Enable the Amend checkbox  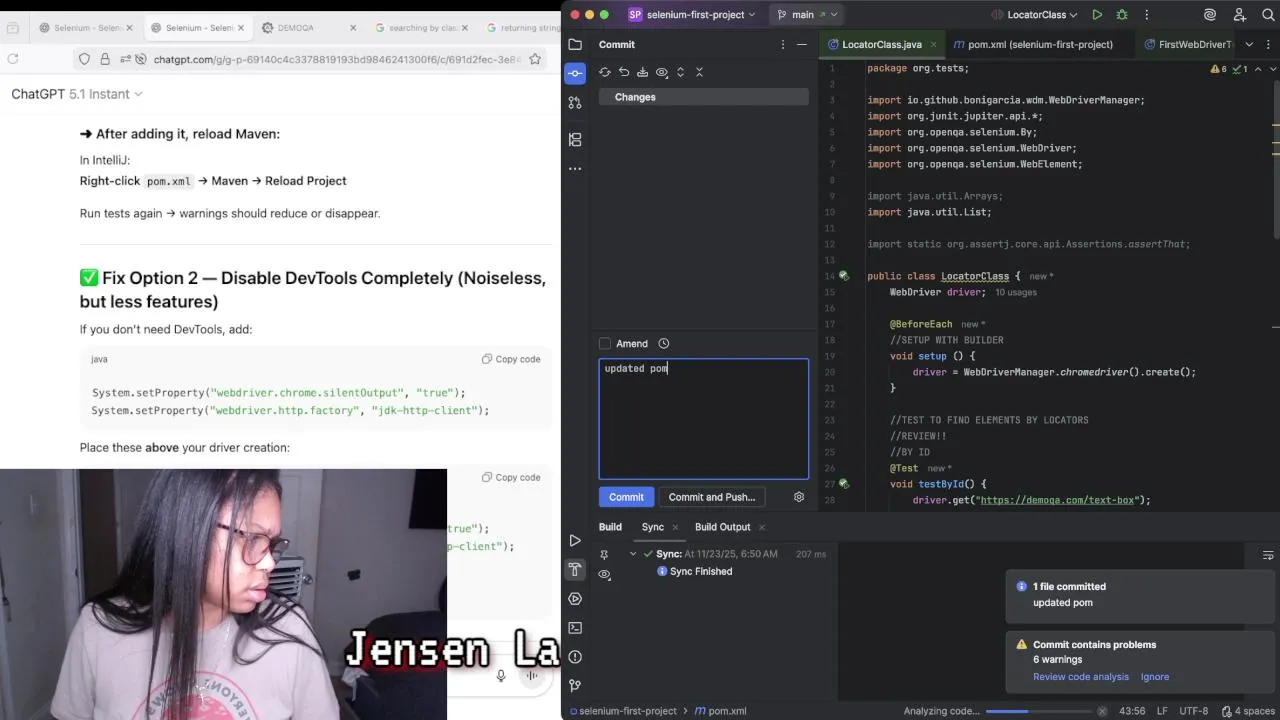[605, 344]
